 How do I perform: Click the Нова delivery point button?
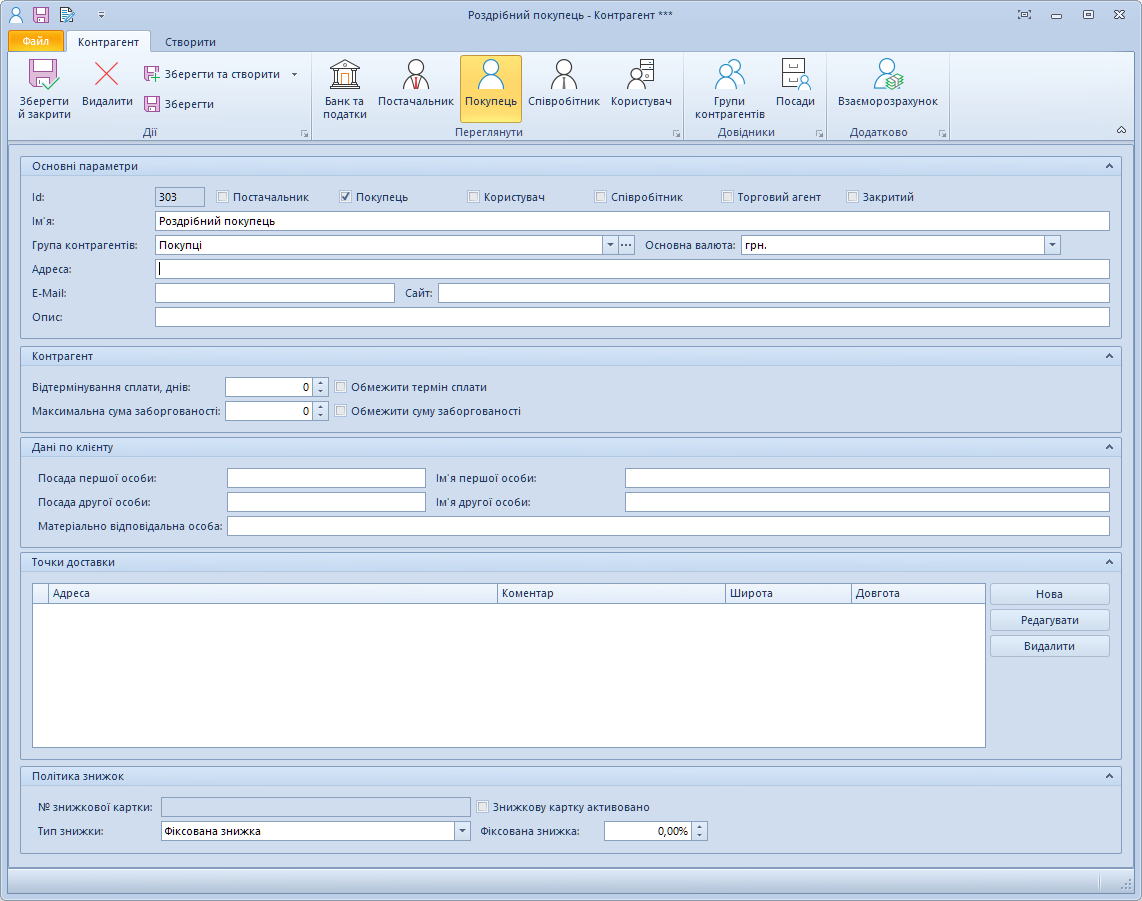[1049, 594]
